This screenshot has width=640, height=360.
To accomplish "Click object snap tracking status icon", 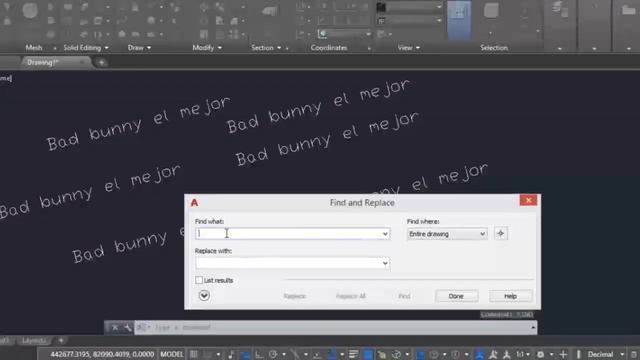I will coord(317,354).
